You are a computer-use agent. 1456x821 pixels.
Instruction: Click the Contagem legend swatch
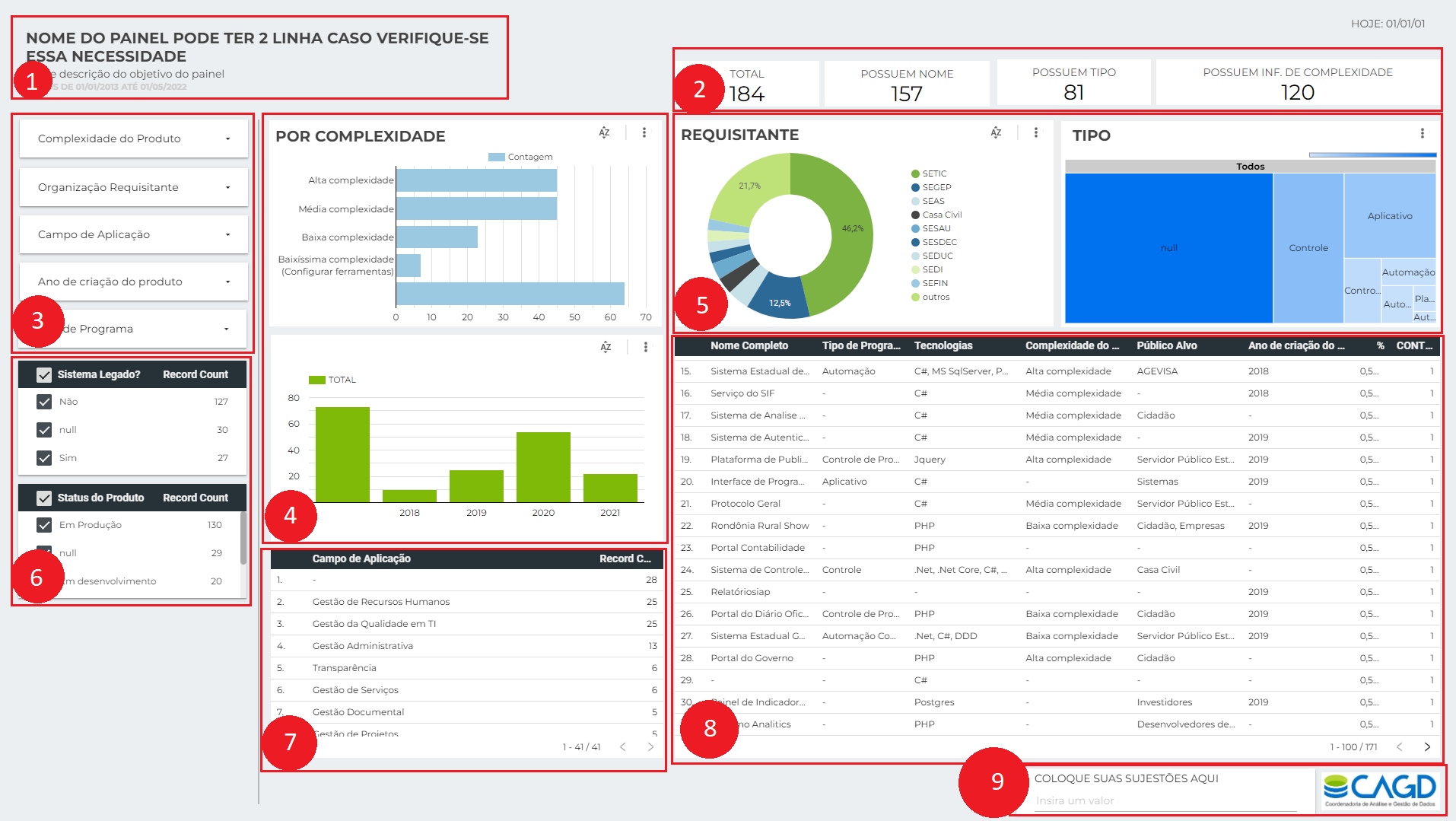pos(497,157)
